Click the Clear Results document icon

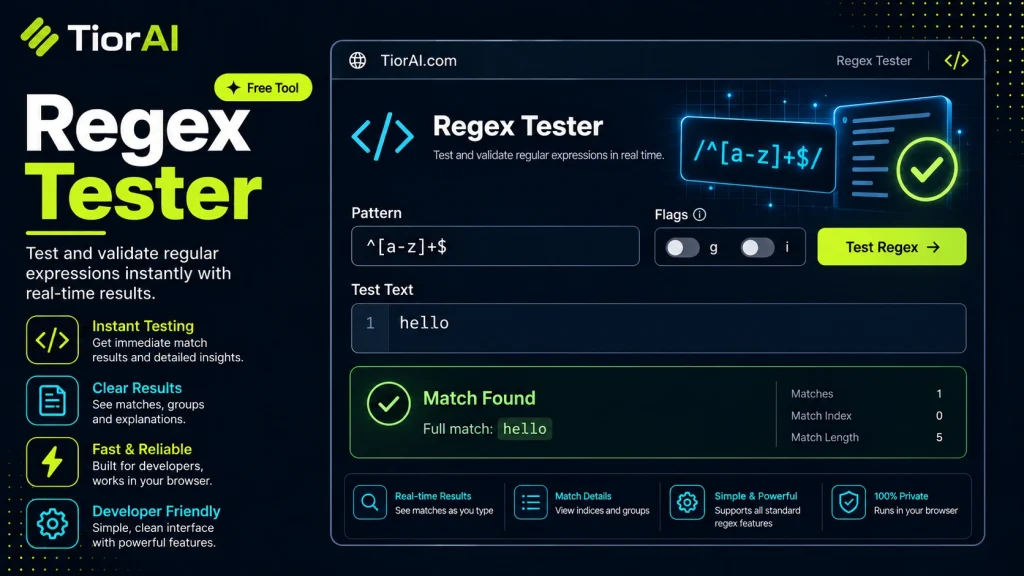pos(52,400)
